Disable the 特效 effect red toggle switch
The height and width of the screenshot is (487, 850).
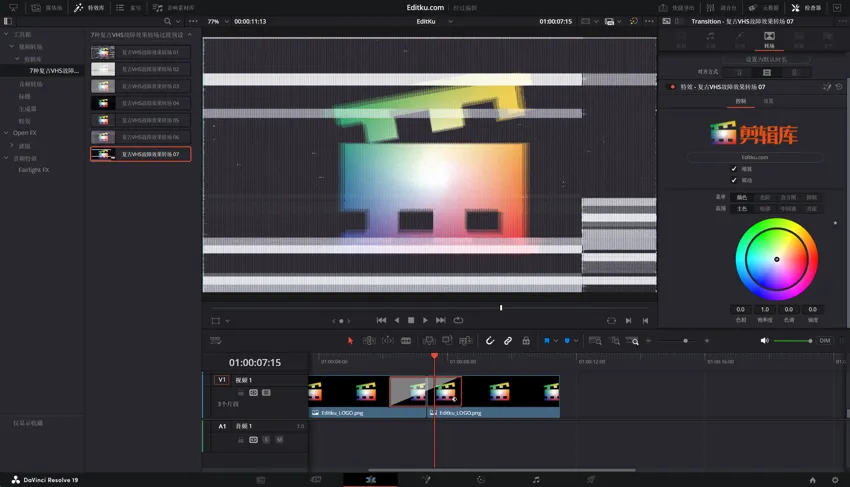(x=671, y=87)
